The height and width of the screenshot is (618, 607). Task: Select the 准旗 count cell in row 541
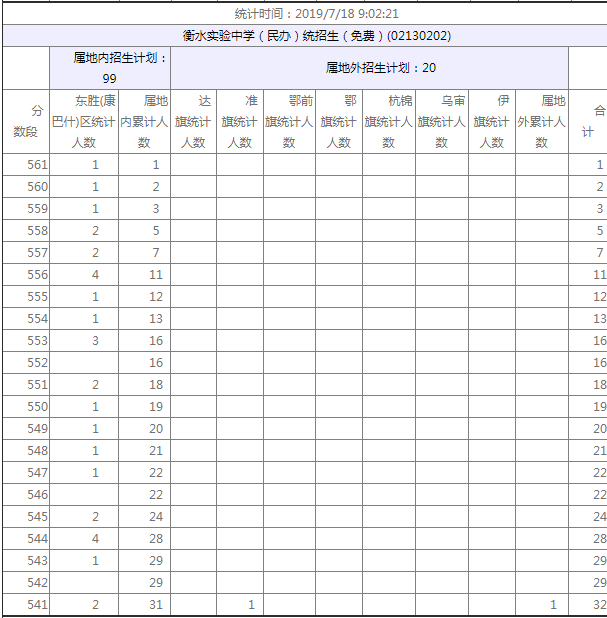[239, 605]
